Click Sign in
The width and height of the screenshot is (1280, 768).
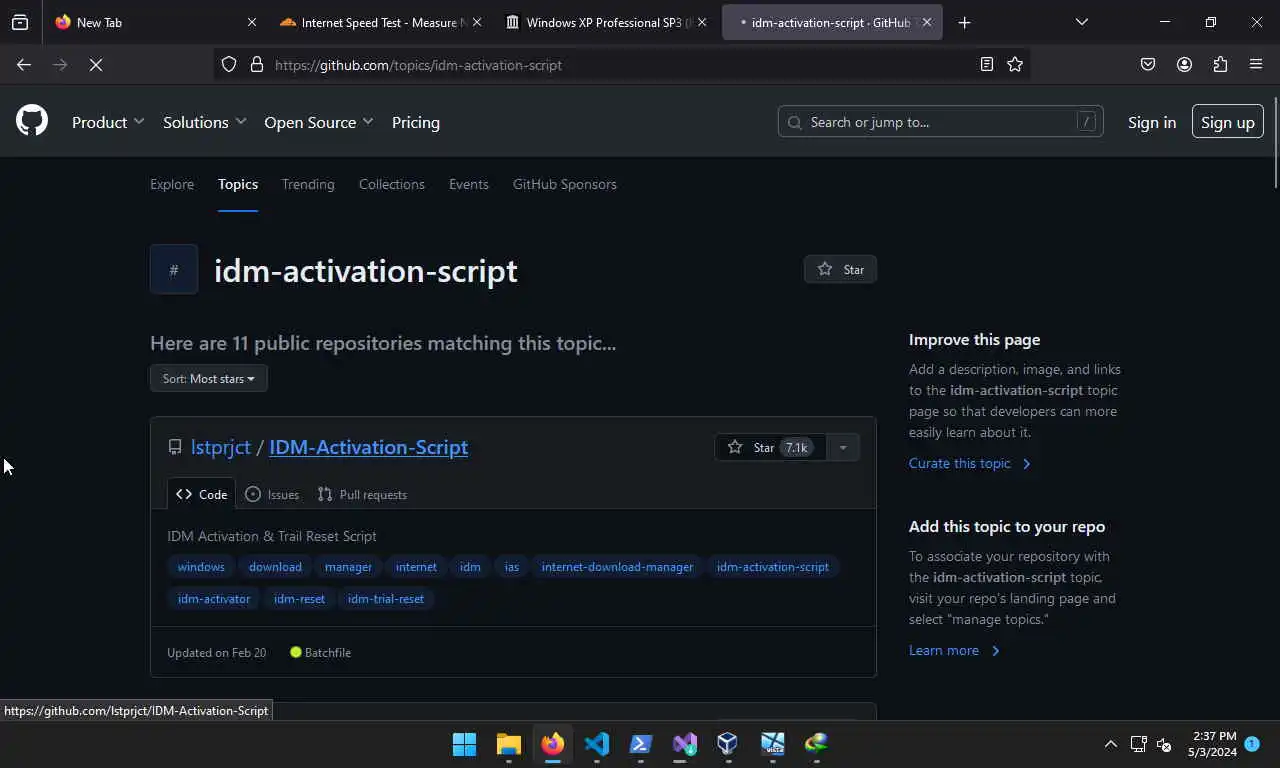(x=1152, y=122)
